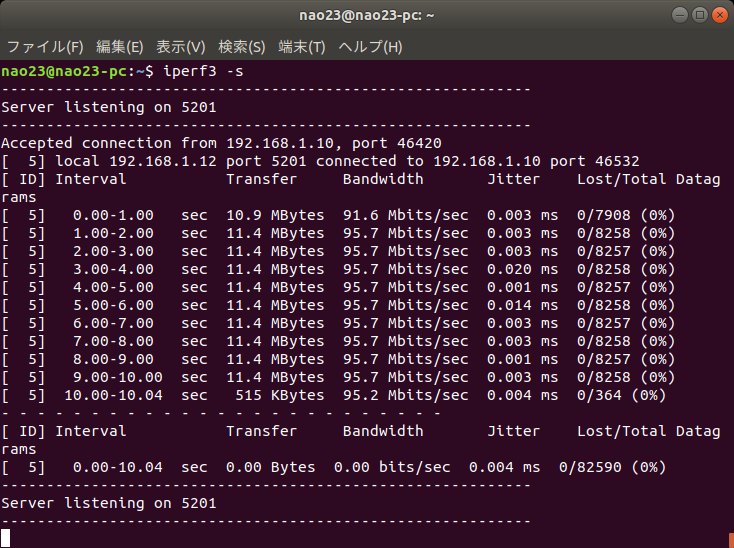734x548 pixels.
Task: Click the interval 0.00-1.00
Action: [x=113, y=215]
